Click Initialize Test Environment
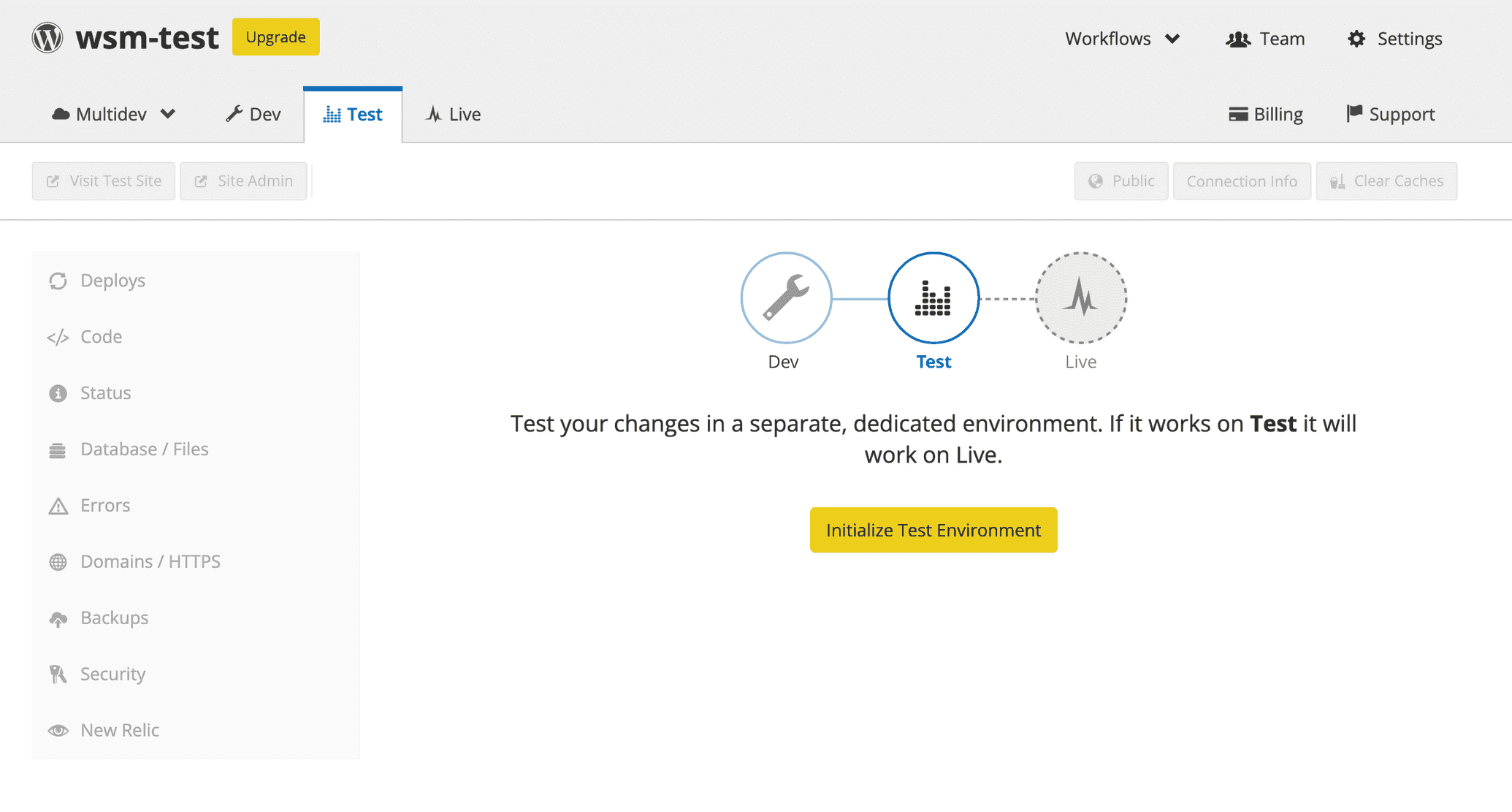Viewport: 1512px width, 812px height. tap(933, 530)
